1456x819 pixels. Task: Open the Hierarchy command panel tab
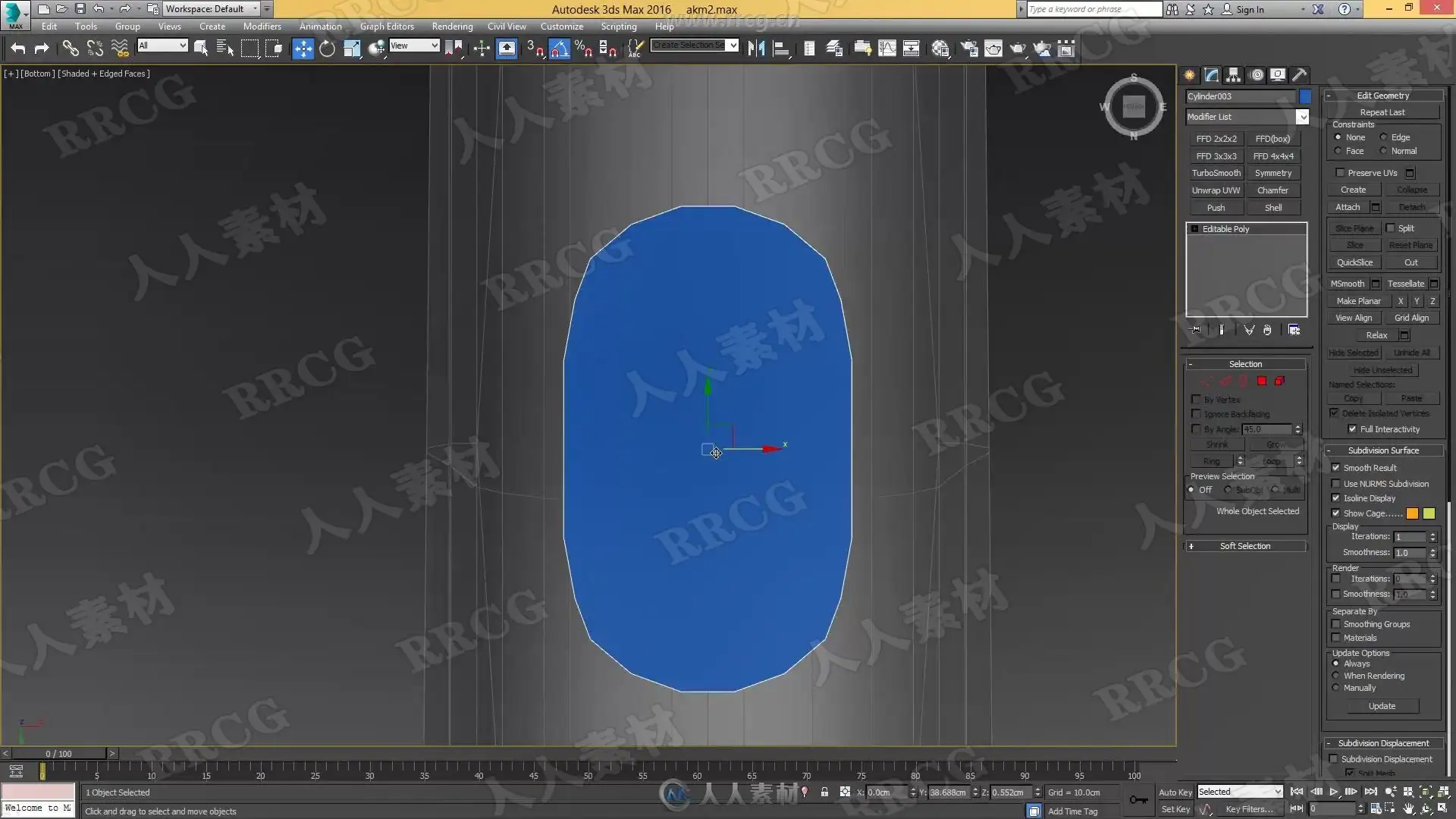click(1233, 74)
